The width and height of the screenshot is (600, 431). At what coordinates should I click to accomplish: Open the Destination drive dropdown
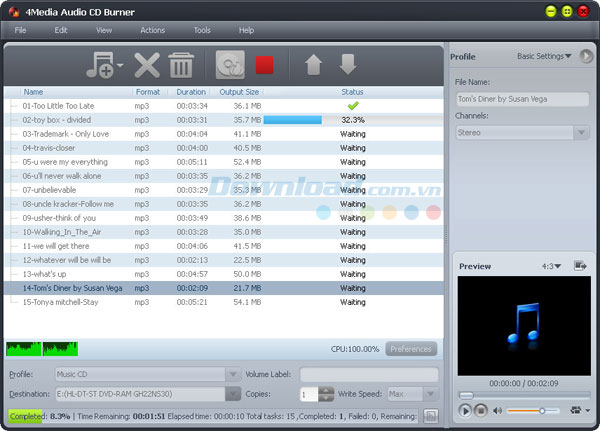[x=233, y=394]
